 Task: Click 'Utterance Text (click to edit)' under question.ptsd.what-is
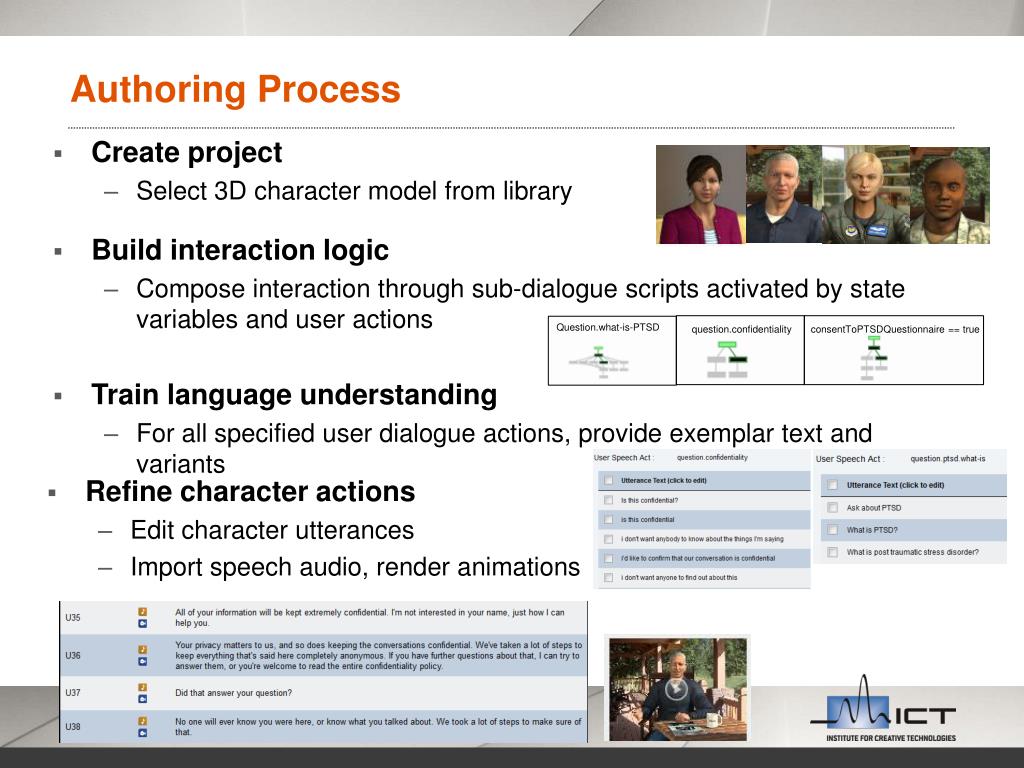895,485
